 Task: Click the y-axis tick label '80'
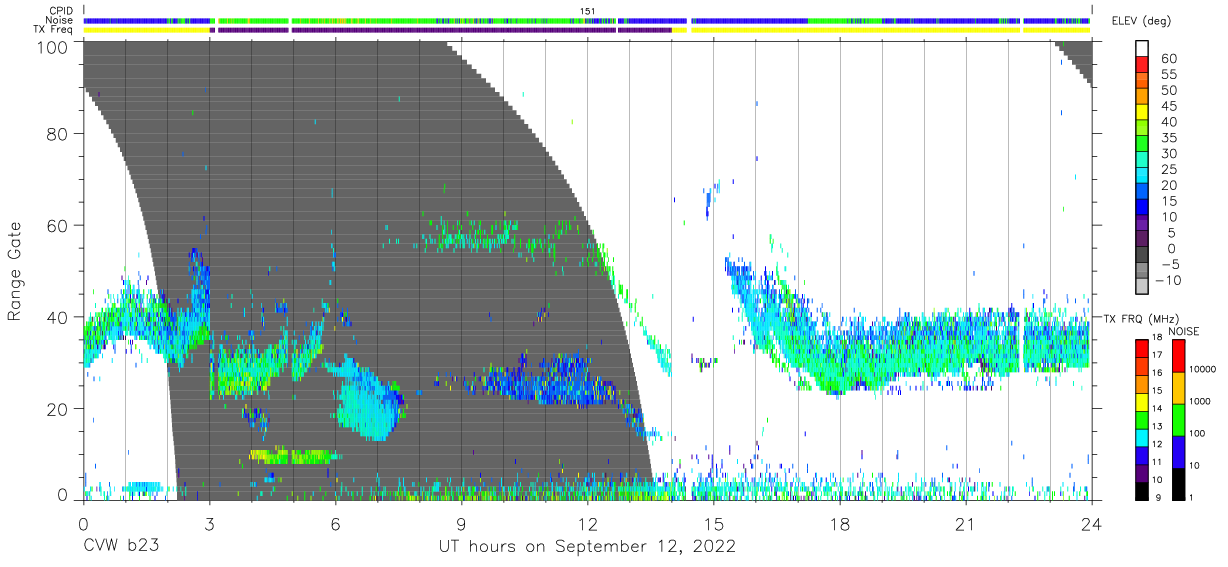[57, 134]
